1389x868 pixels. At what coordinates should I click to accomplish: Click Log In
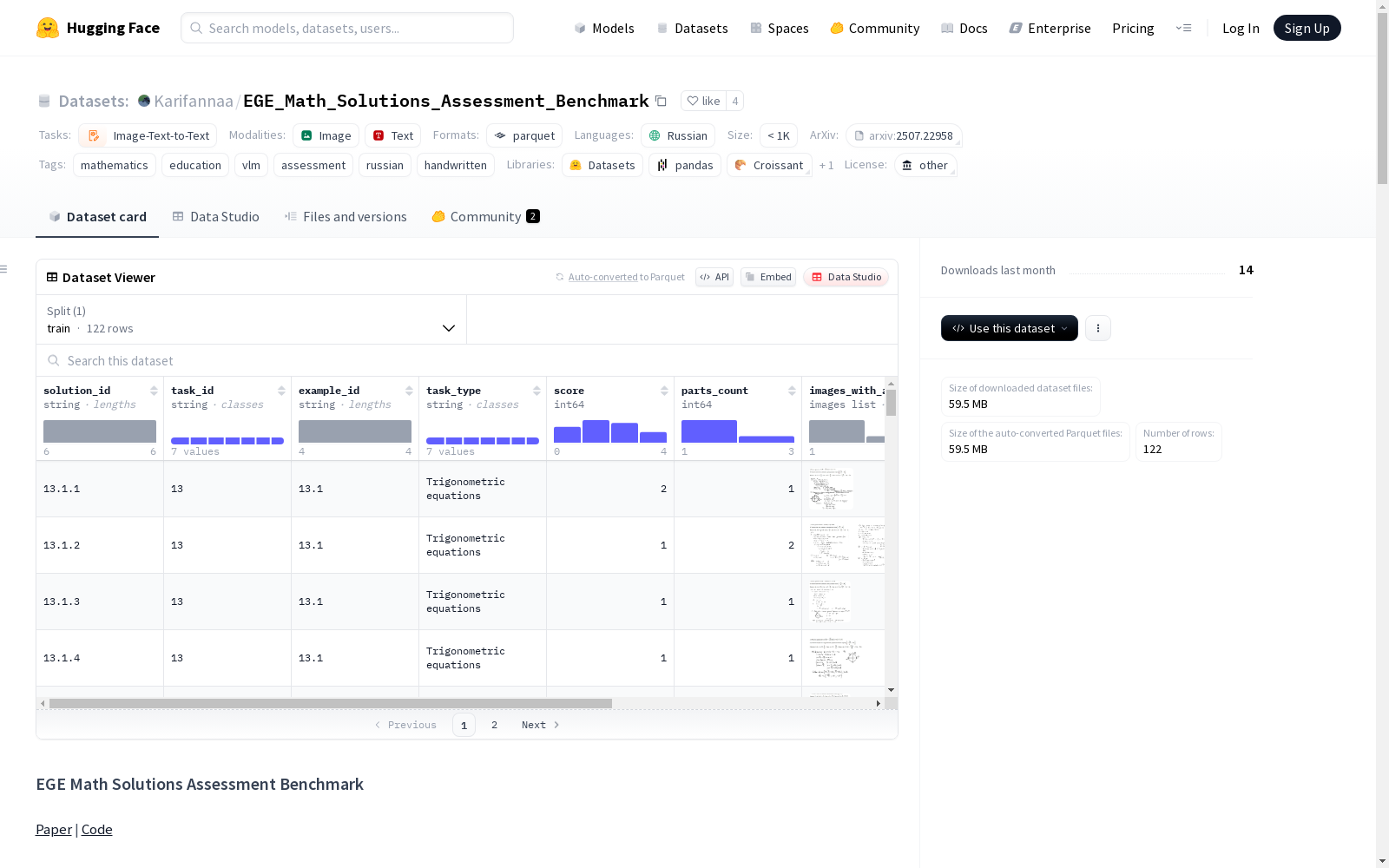tap(1241, 28)
